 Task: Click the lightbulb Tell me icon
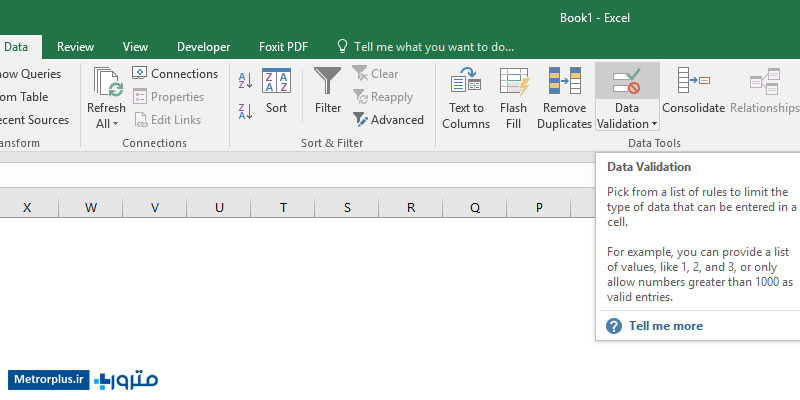[342, 46]
